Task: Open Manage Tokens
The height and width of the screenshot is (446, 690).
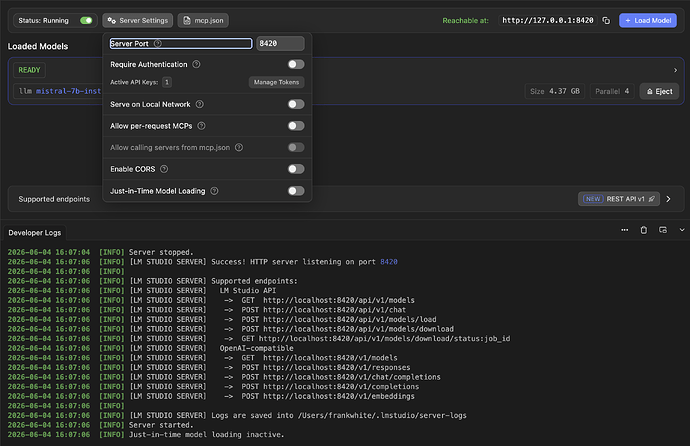Action: click(276, 82)
